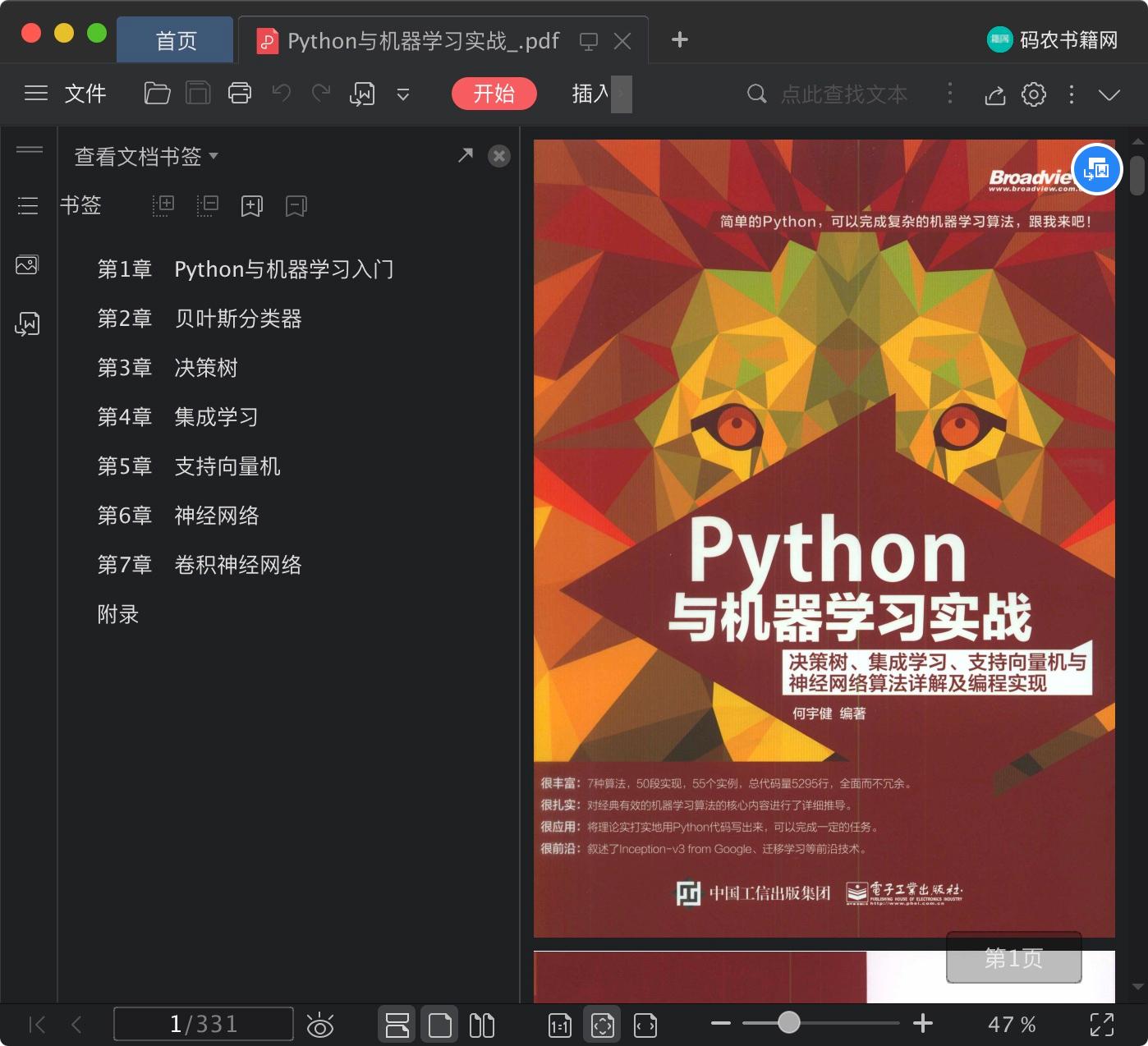Close the bookmark panel

(499, 156)
